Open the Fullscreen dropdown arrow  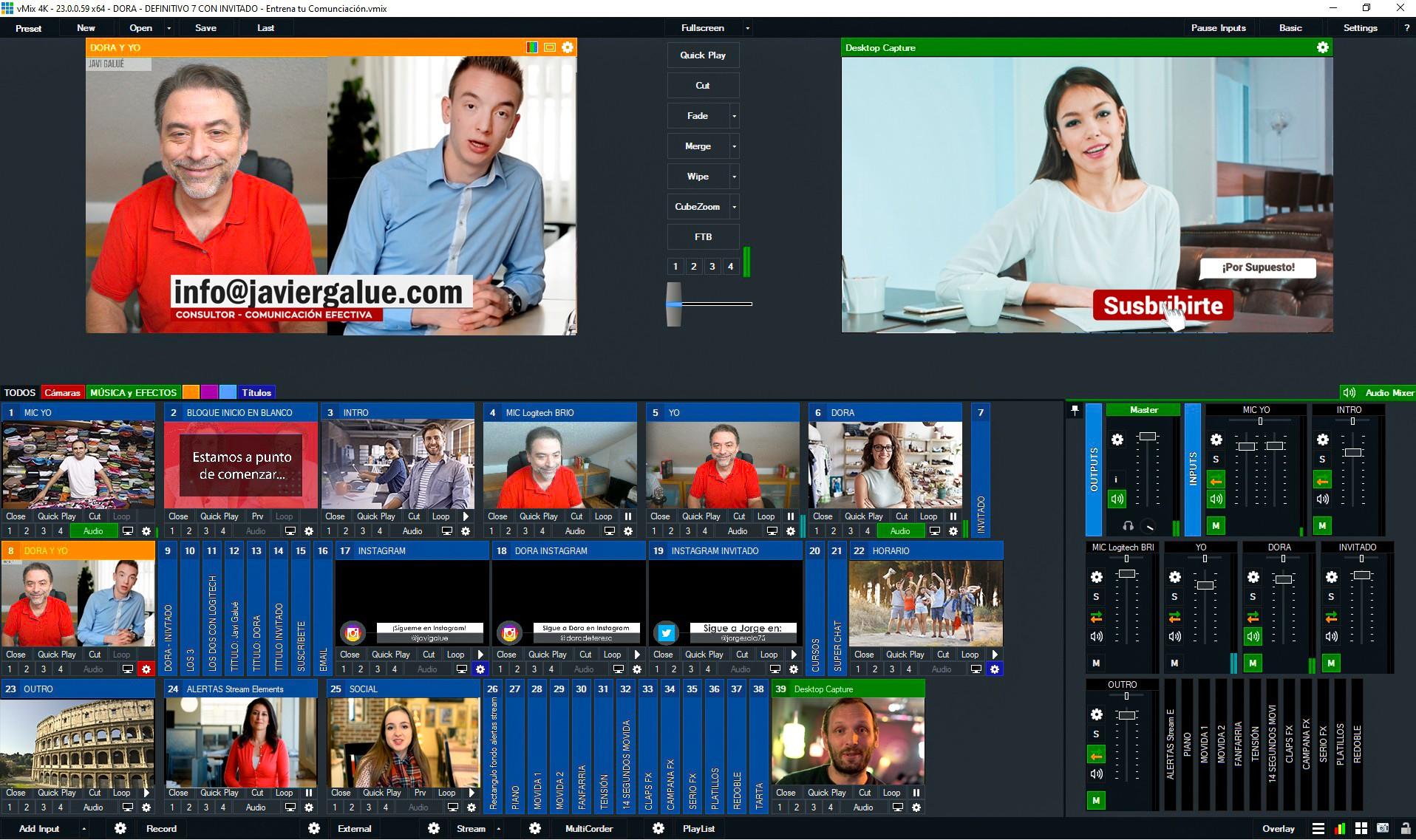click(747, 28)
